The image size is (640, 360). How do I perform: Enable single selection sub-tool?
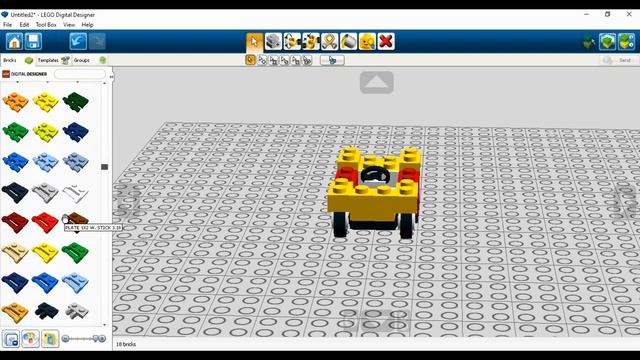tap(251, 60)
